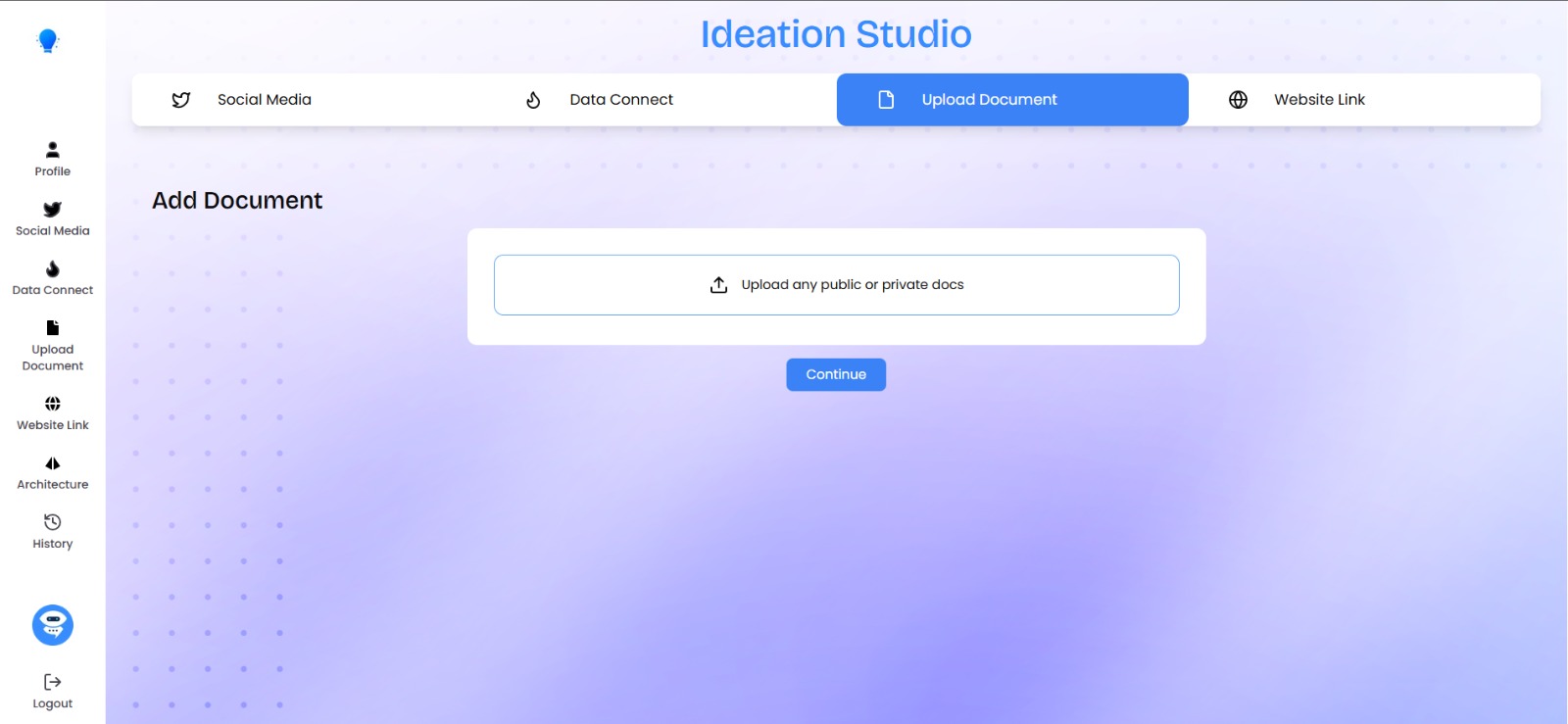Select the sidebar Social Media bird icon
The width and height of the screenshot is (1568, 724).
pyautogui.click(x=53, y=210)
